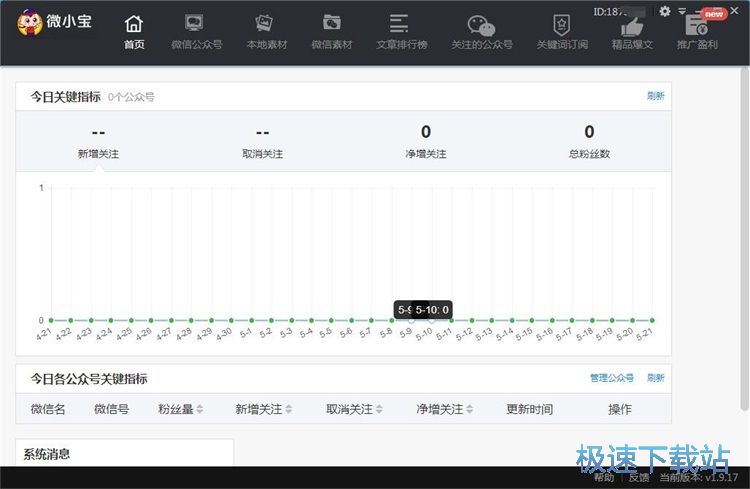The width and height of the screenshot is (750, 489).
Task: Select the 新增关注 metric tab
Action: tap(98, 142)
